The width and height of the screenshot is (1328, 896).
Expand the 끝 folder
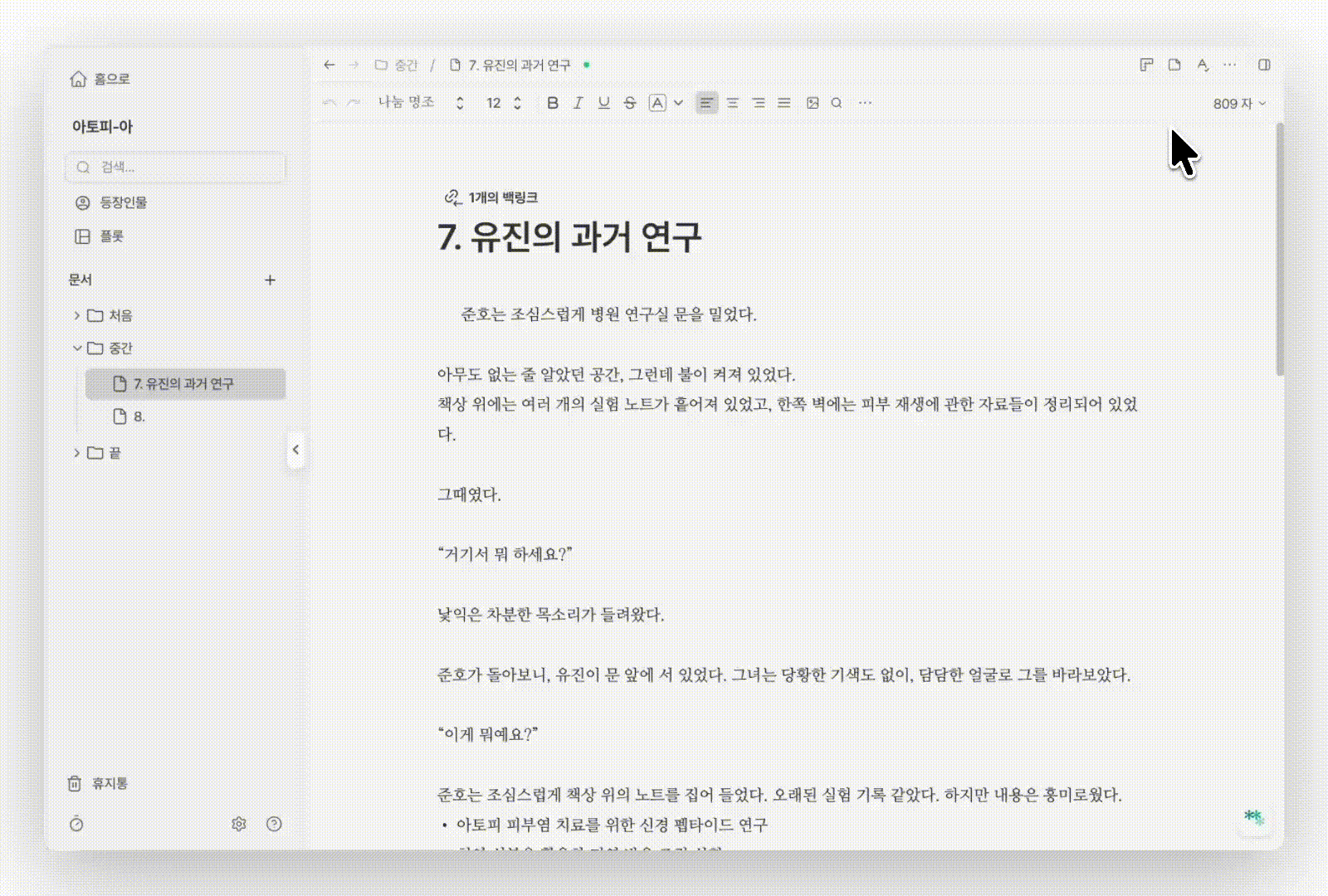77,453
